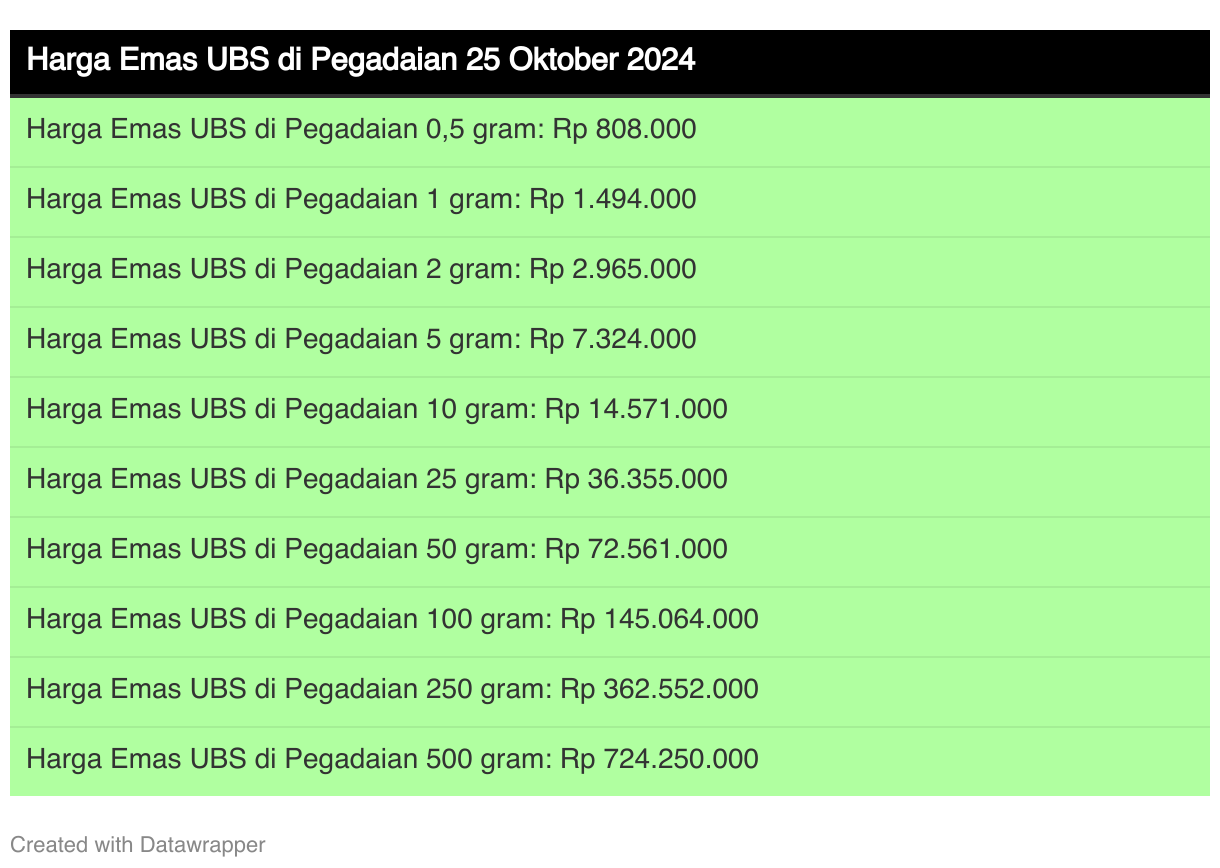
Task: Click the 25 gram Rp 36.355.000 row
Action: pos(610,481)
